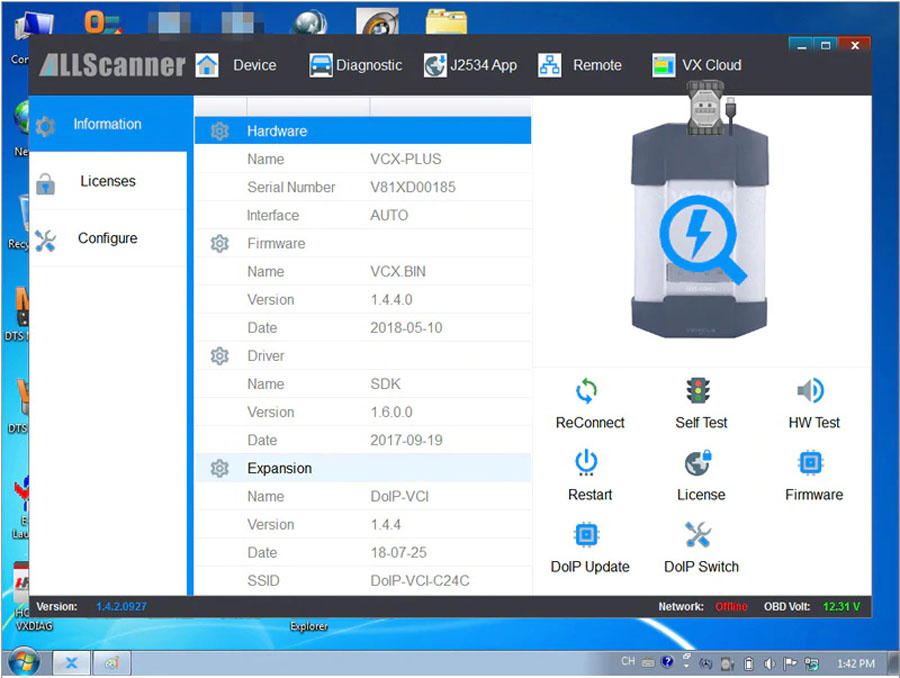
Task: Click the ReConnect label
Action: [589, 423]
